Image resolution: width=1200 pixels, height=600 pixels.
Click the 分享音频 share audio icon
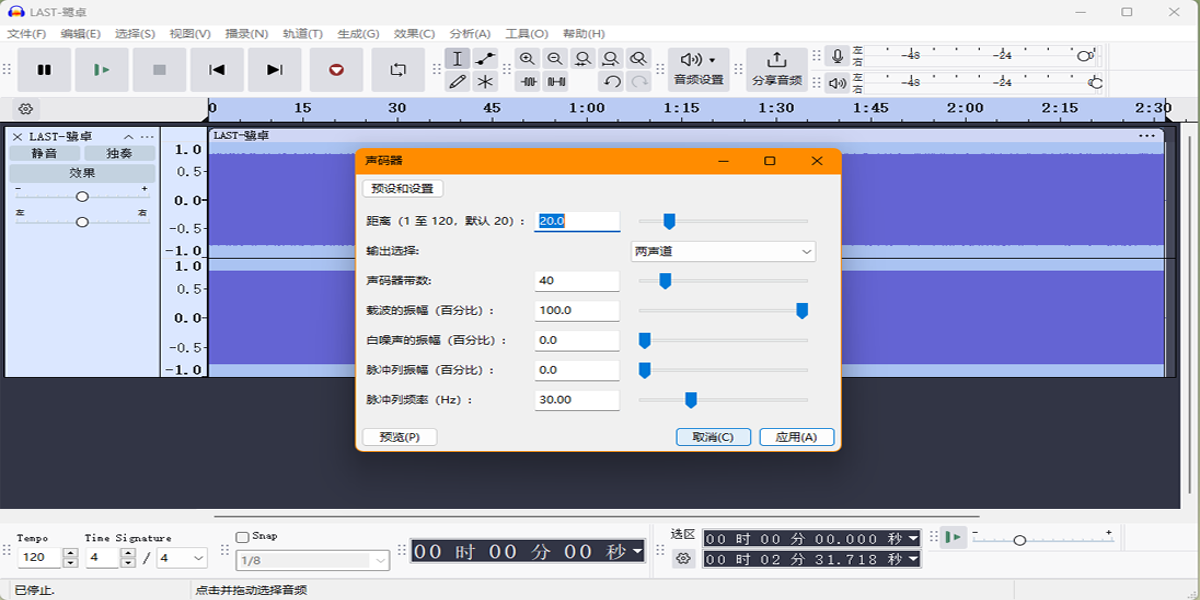tap(777, 60)
